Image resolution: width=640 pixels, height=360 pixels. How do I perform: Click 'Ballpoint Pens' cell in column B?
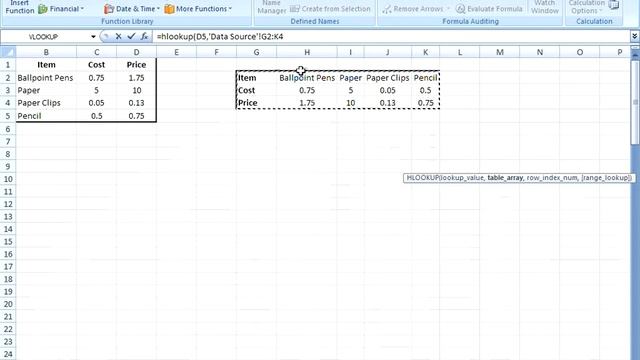tap(46, 78)
